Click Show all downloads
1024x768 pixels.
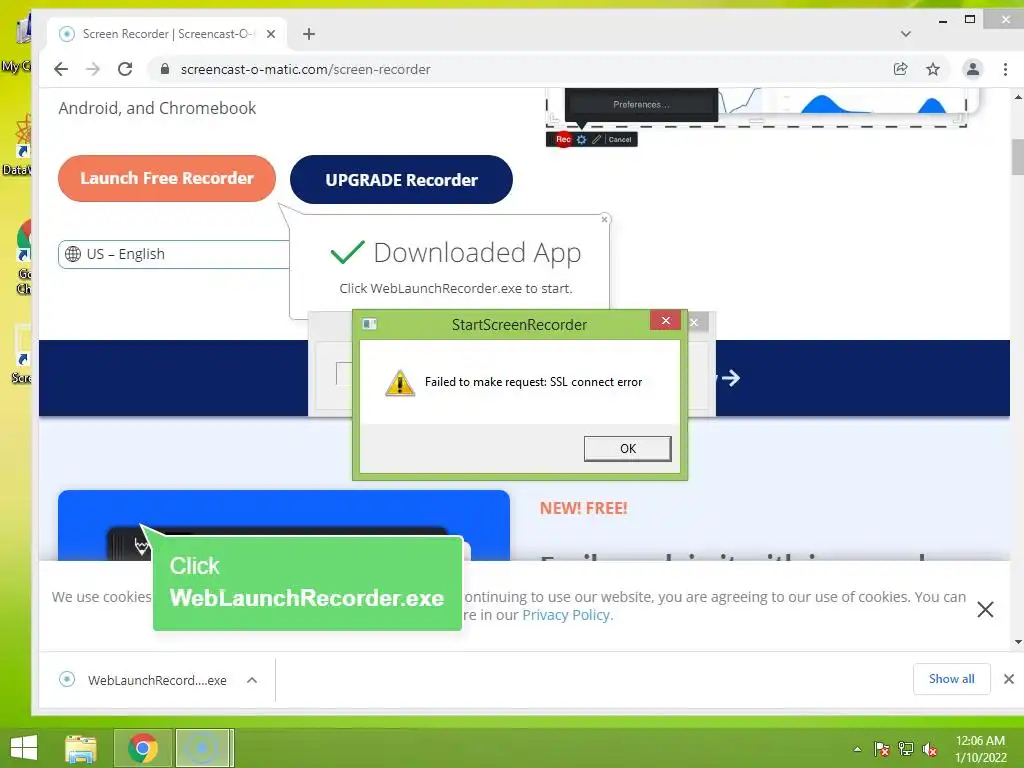pos(952,679)
